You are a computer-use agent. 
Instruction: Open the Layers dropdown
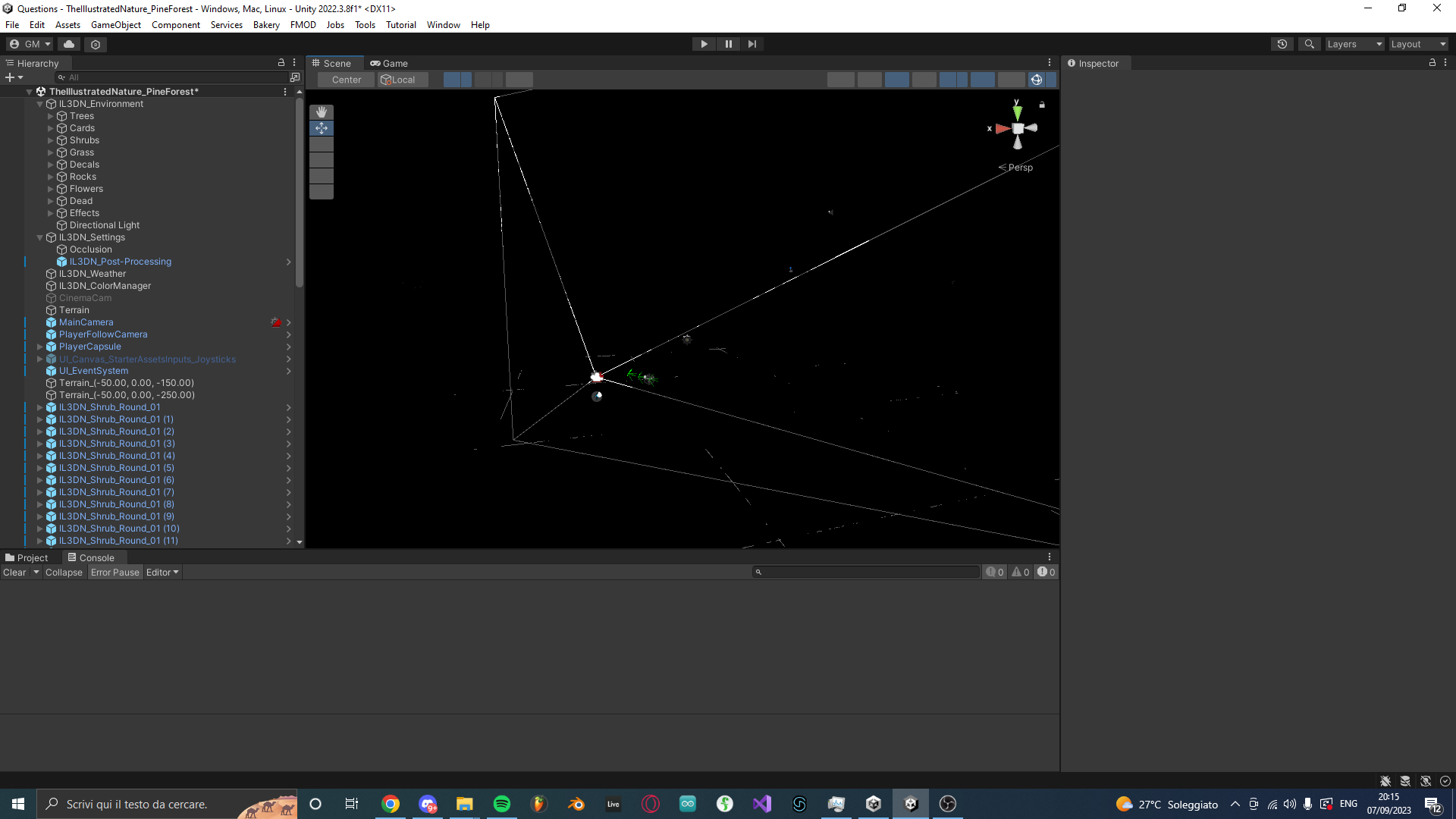click(1354, 44)
